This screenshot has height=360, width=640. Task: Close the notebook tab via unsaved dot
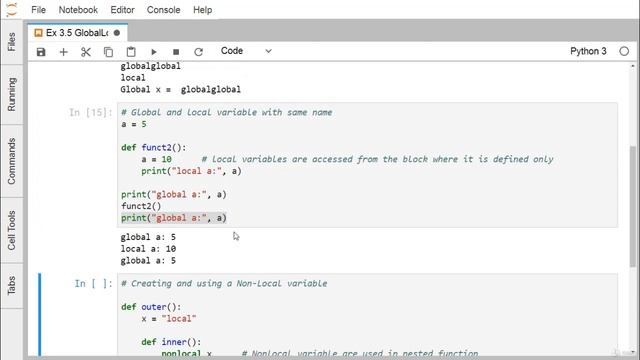(x=117, y=33)
